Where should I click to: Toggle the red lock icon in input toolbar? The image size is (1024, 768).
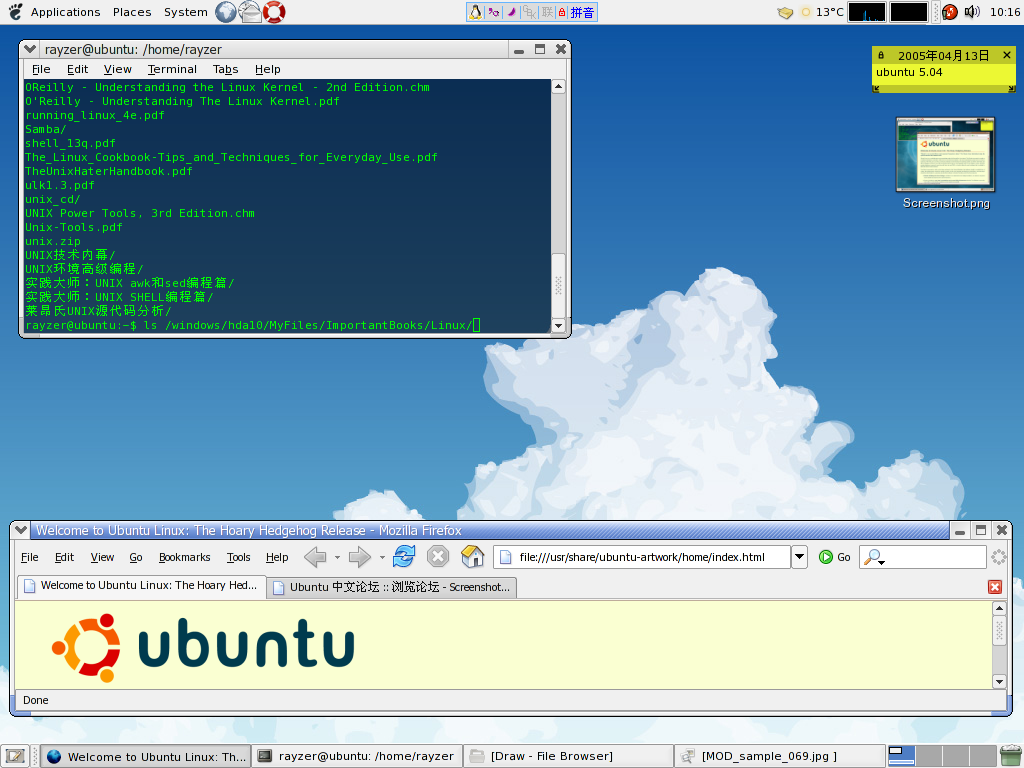562,12
